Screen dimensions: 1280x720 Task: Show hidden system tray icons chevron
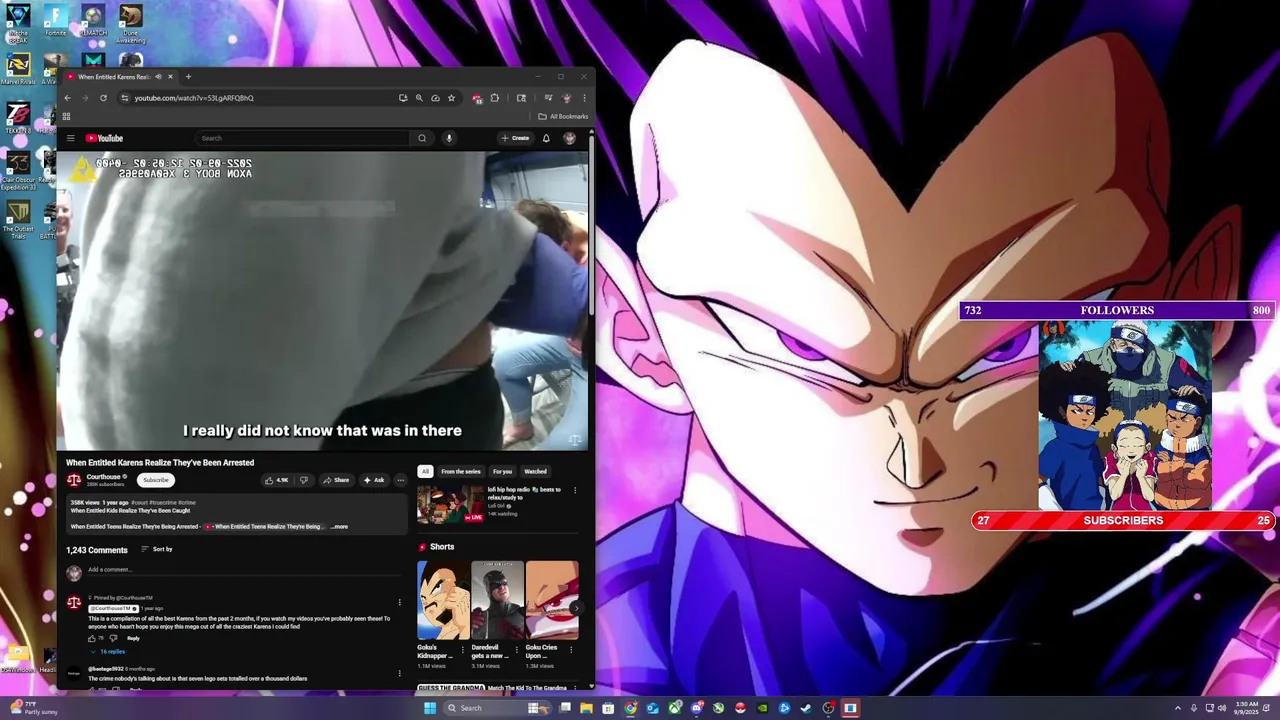1177,708
